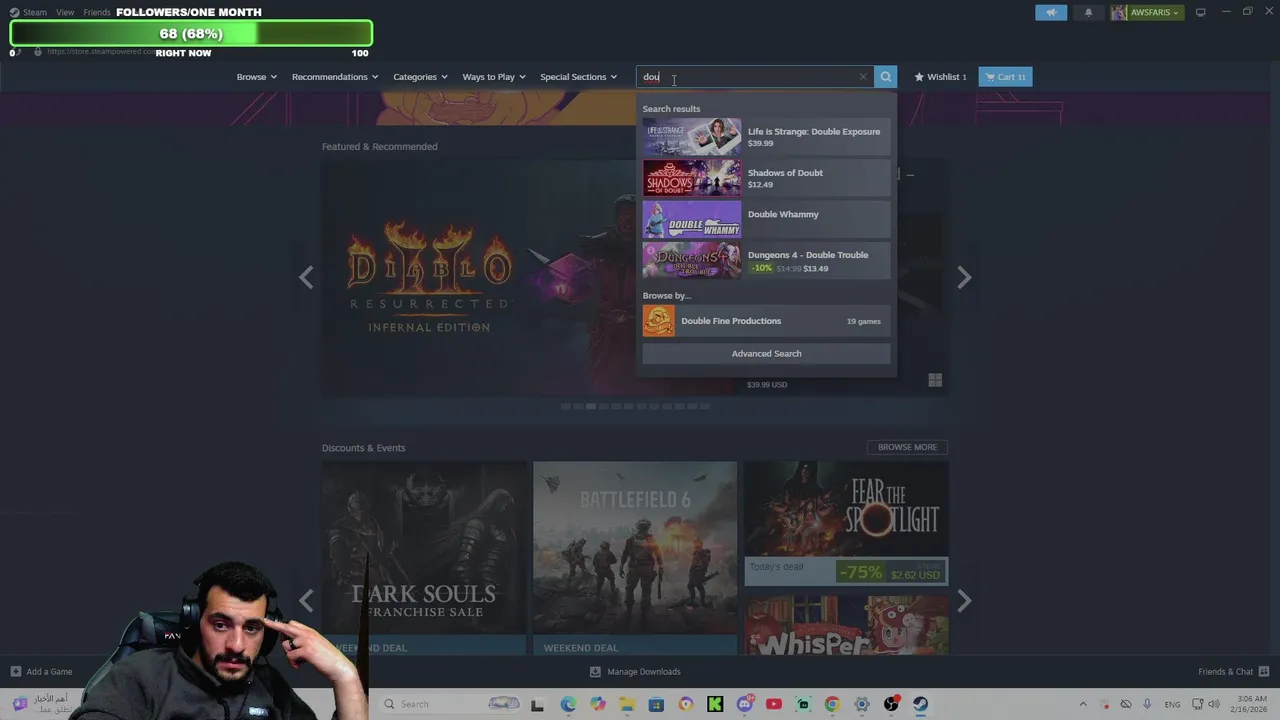Switch to Big Picture mode monitor icon

(1200, 12)
